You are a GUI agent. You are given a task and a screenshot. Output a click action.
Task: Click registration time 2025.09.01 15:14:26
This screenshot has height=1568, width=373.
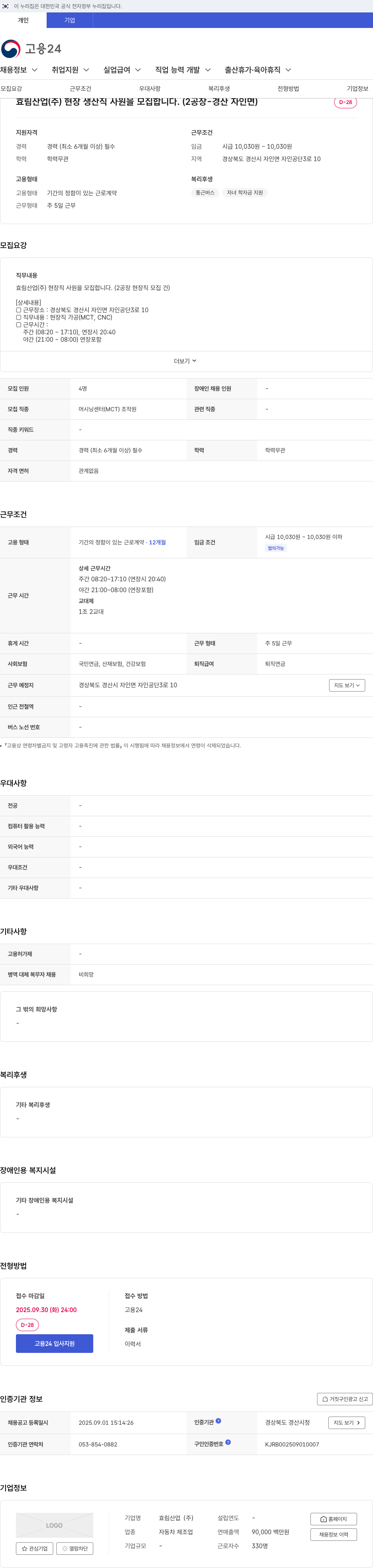(106, 1422)
